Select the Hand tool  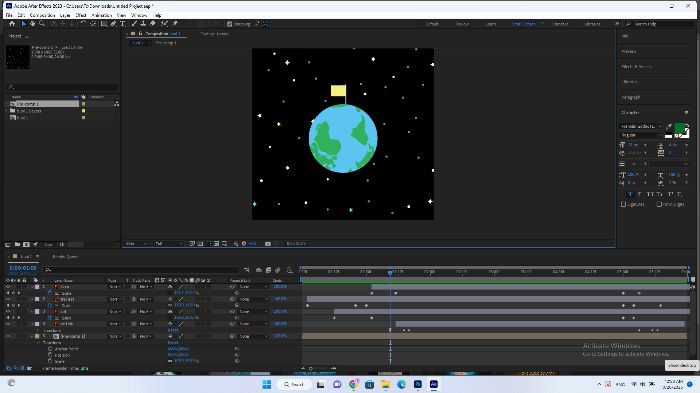click(x=33, y=24)
